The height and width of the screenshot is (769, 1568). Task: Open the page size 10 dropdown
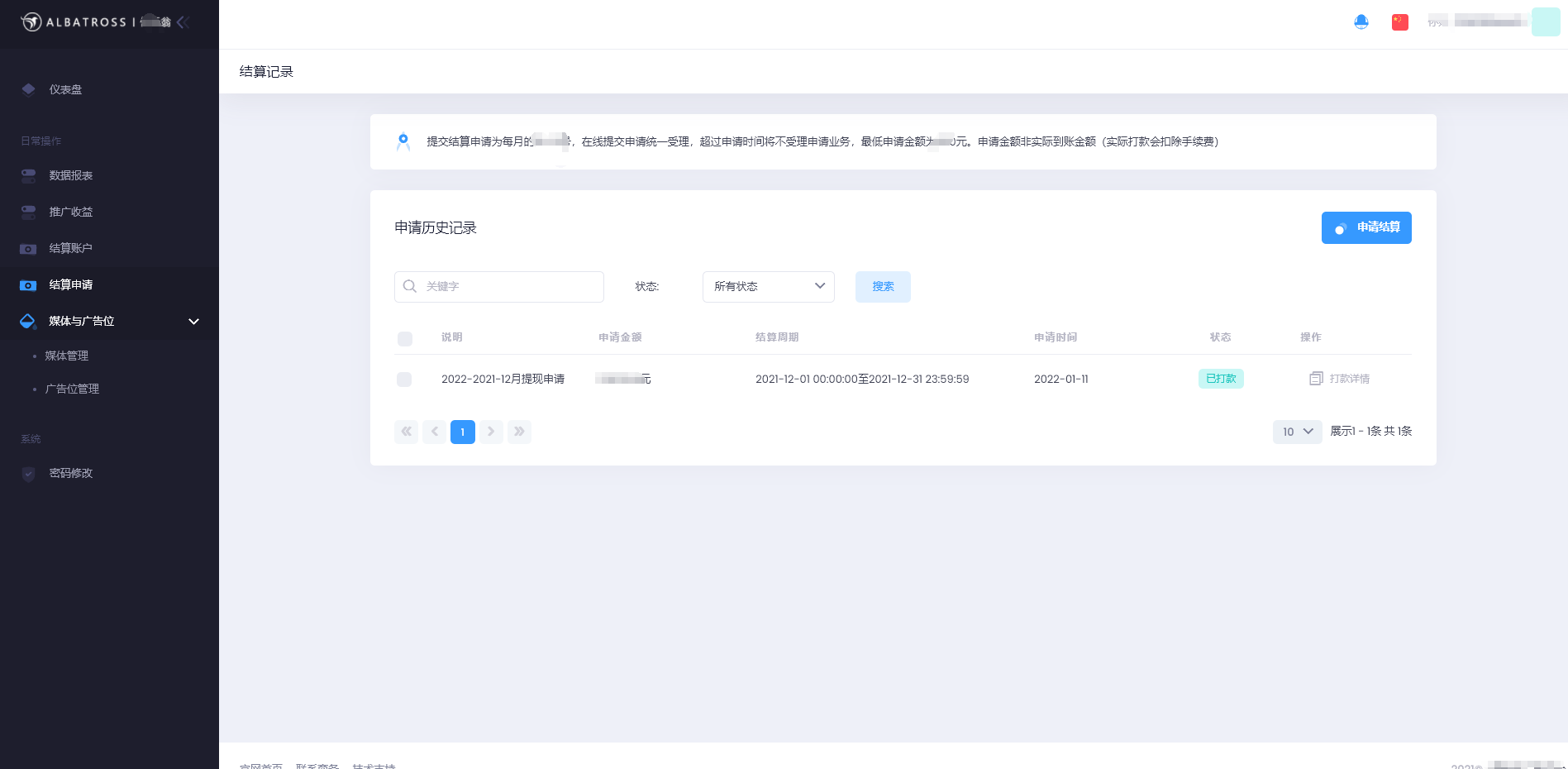tap(1297, 432)
